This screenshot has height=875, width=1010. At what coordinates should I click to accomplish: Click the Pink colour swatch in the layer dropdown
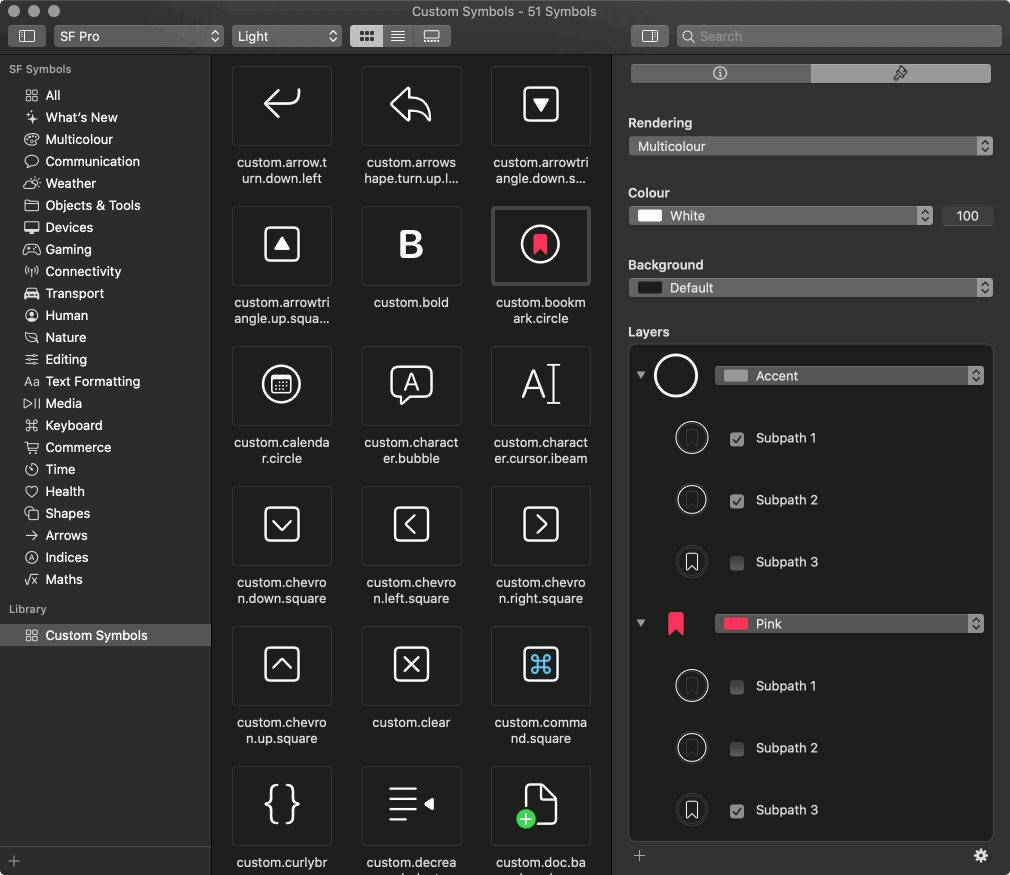(737, 623)
